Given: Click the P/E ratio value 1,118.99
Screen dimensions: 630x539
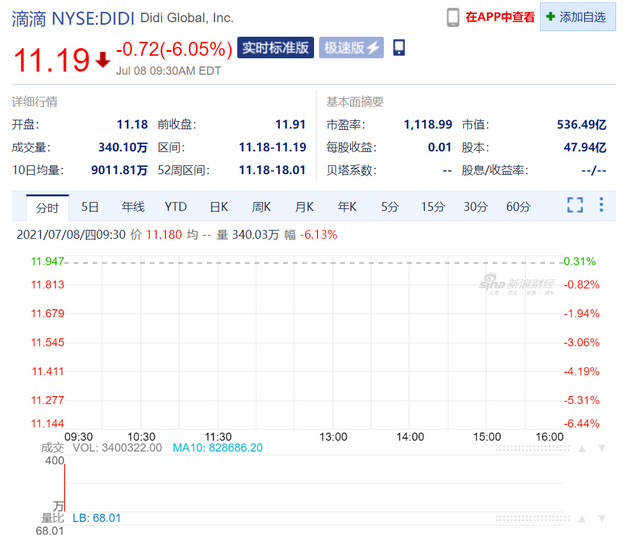Looking at the screenshot, I should click(428, 125).
